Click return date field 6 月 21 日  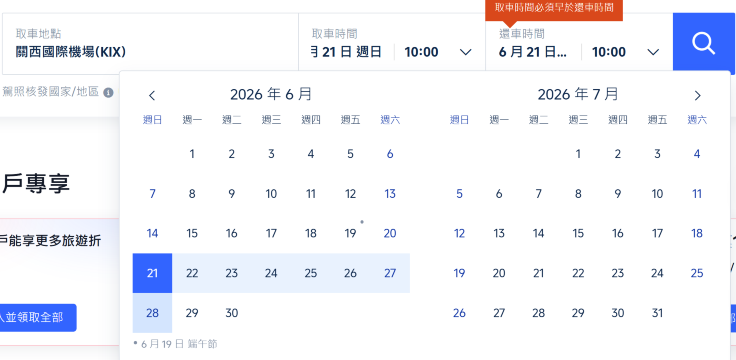(533, 52)
